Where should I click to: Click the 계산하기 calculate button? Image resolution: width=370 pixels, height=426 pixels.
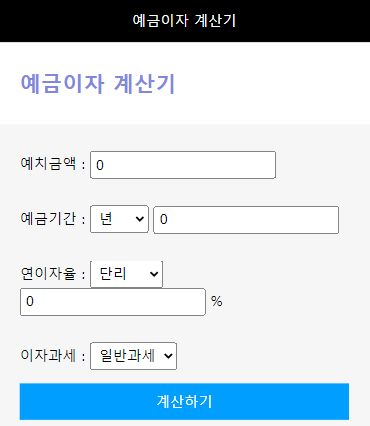(x=184, y=401)
